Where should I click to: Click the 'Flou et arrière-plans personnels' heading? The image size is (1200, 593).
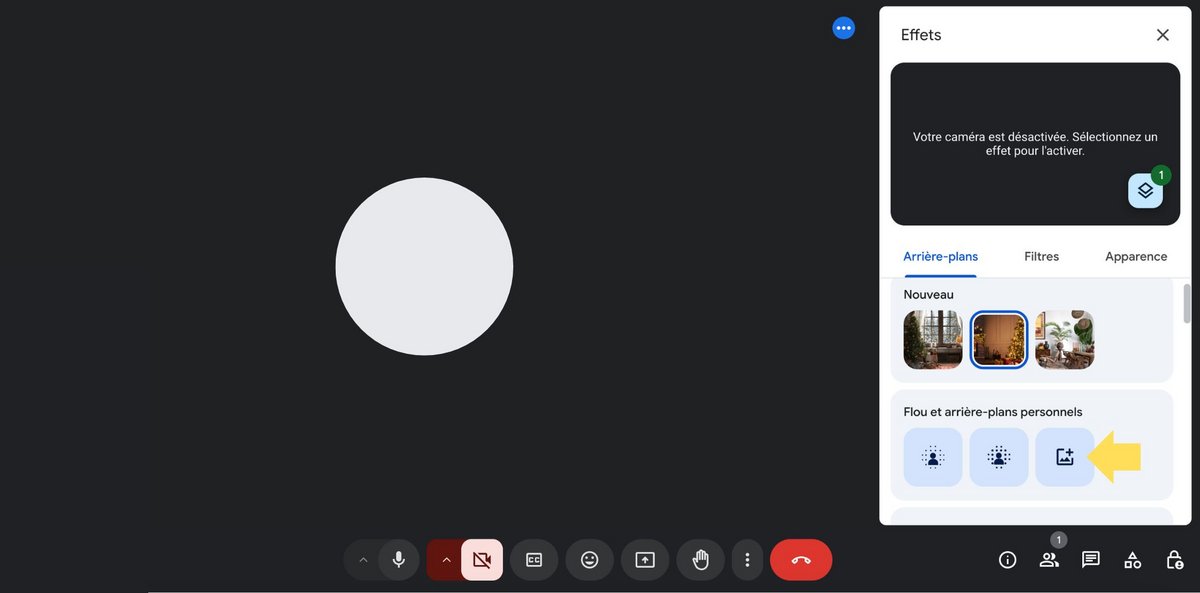point(993,412)
